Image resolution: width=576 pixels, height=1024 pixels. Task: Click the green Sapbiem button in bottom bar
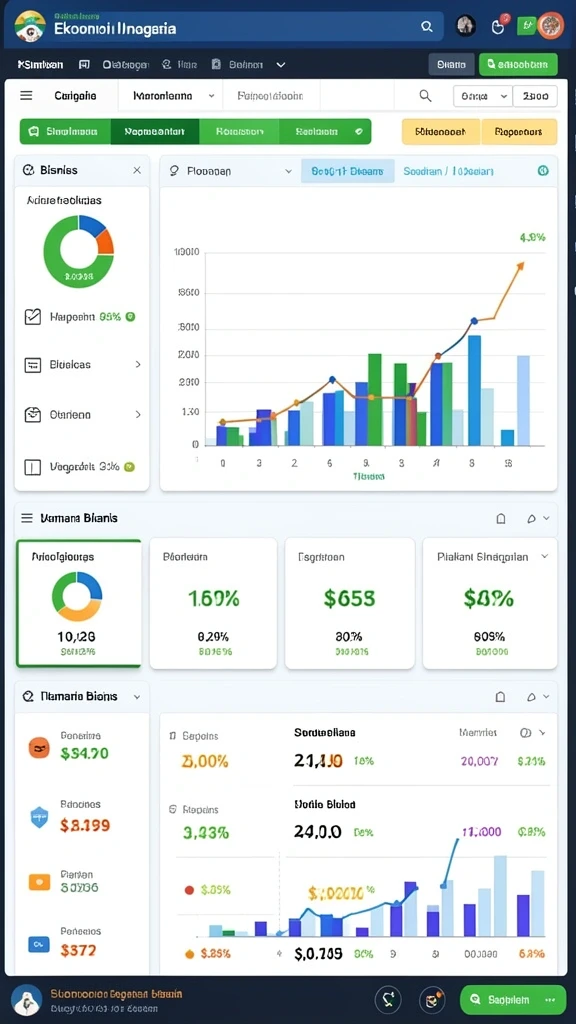513,1000
